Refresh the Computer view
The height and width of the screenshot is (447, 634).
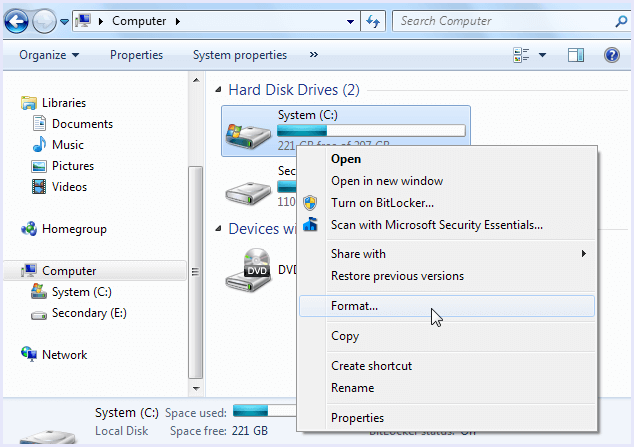click(x=373, y=21)
